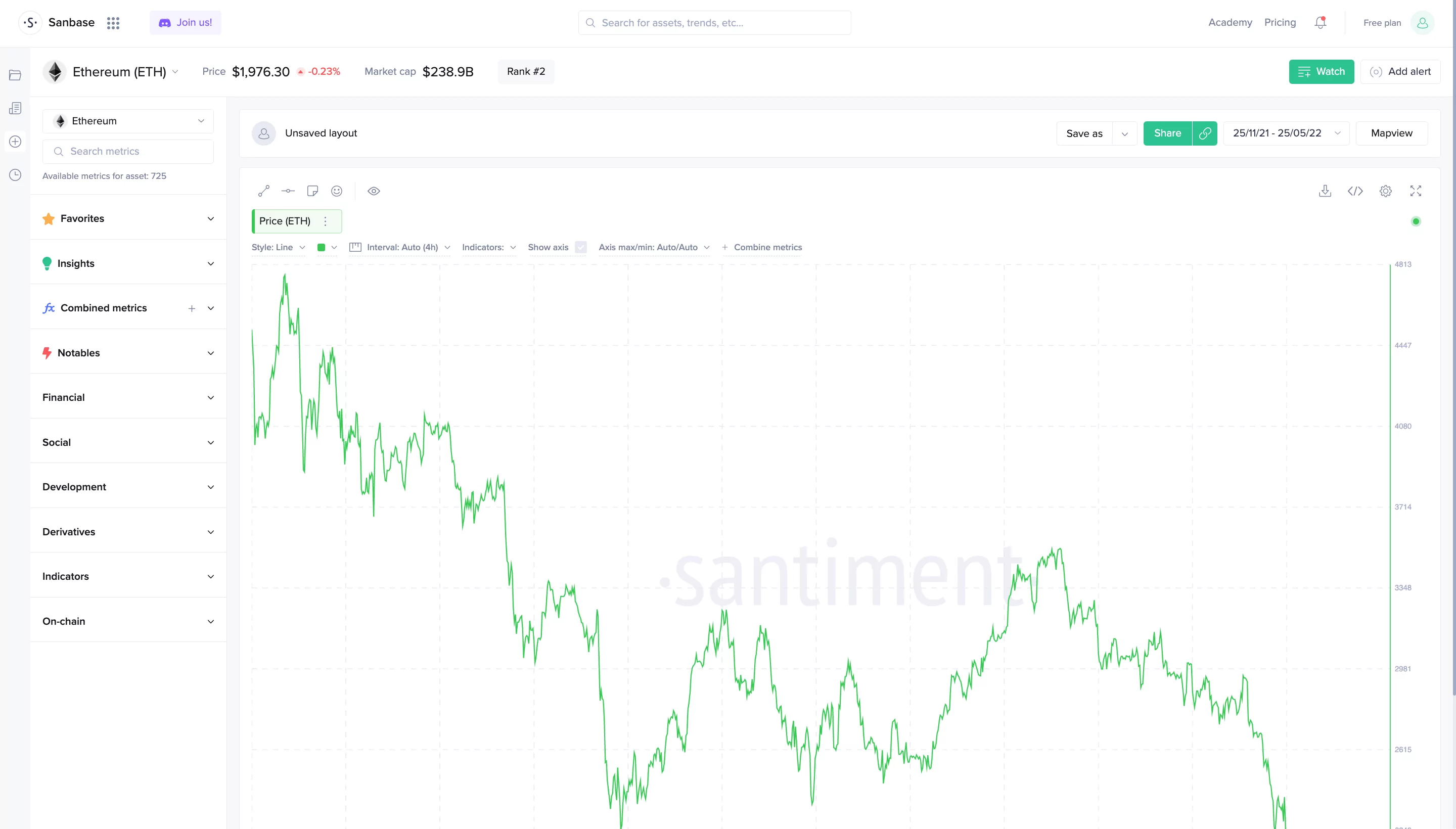Add a sticky note to chart
1456x829 pixels.
point(312,191)
